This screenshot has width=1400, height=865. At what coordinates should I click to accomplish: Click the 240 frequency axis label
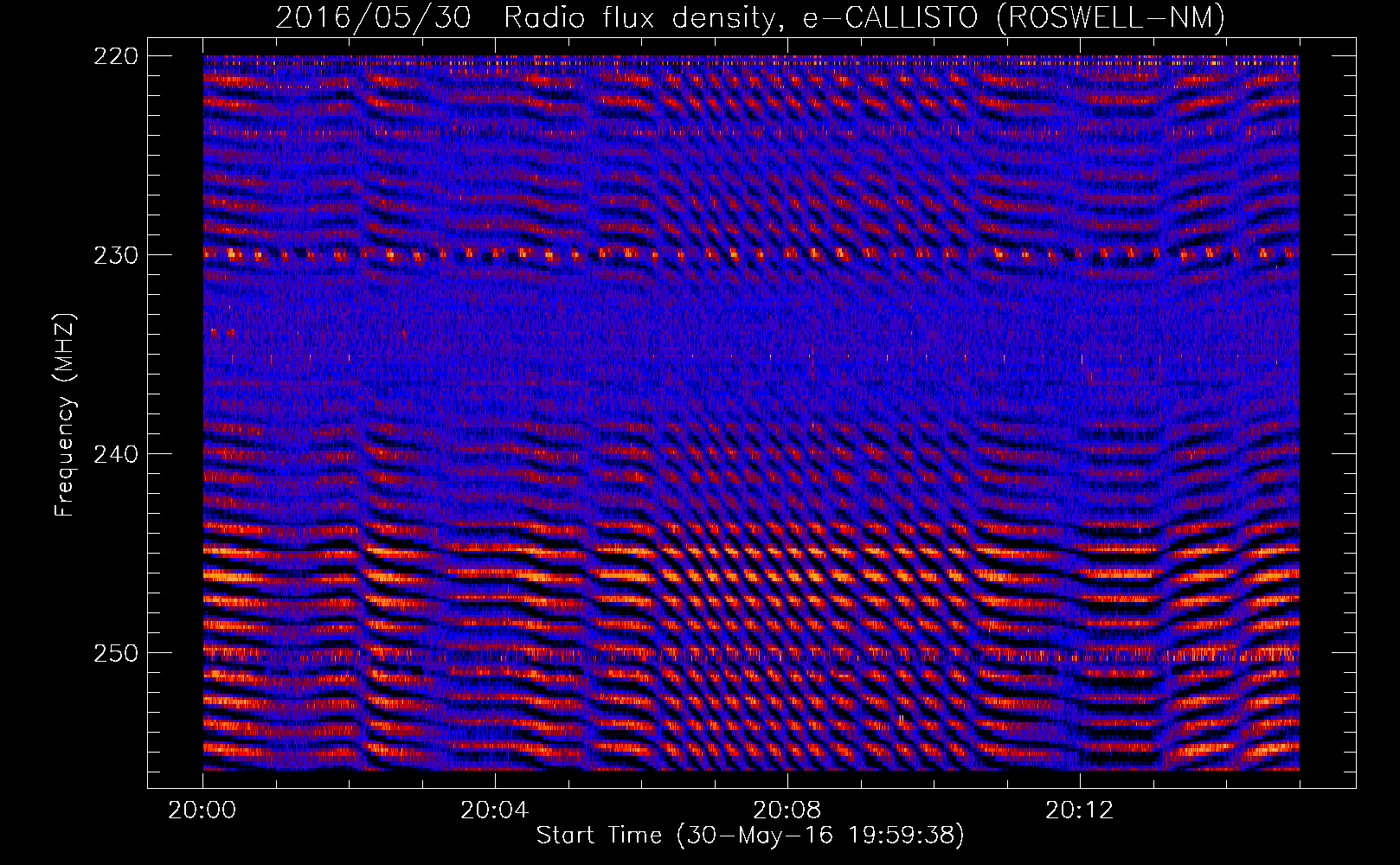[x=115, y=454]
